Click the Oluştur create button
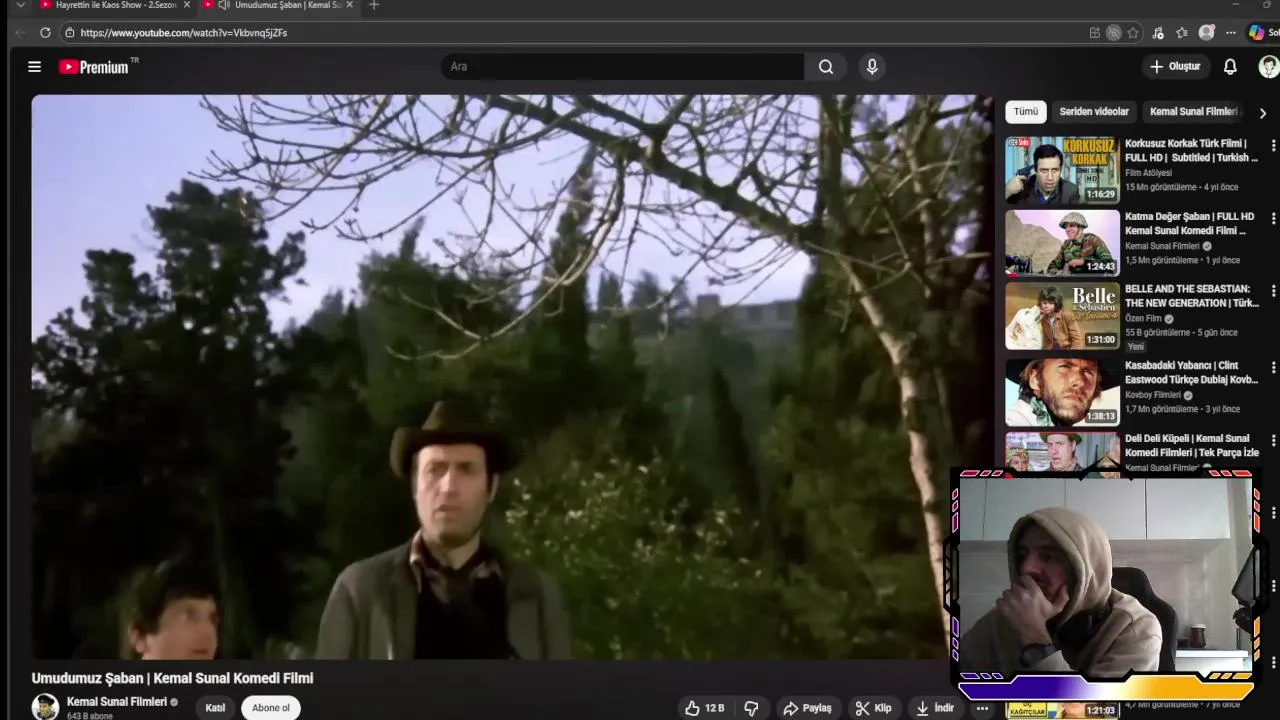Viewport: 1280px width, 720px height. click(1175, 67)
